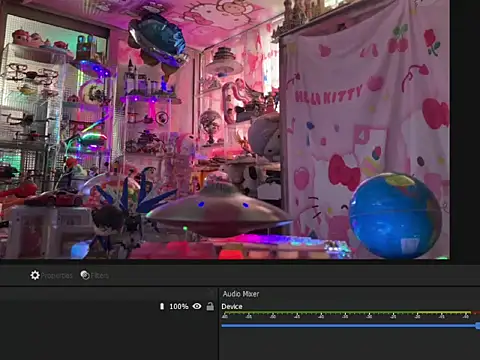This screenshot has height=360, width=480.
Task: Click the blue volume slider handle
Action: pyautogui.click(x=478, y=326)
